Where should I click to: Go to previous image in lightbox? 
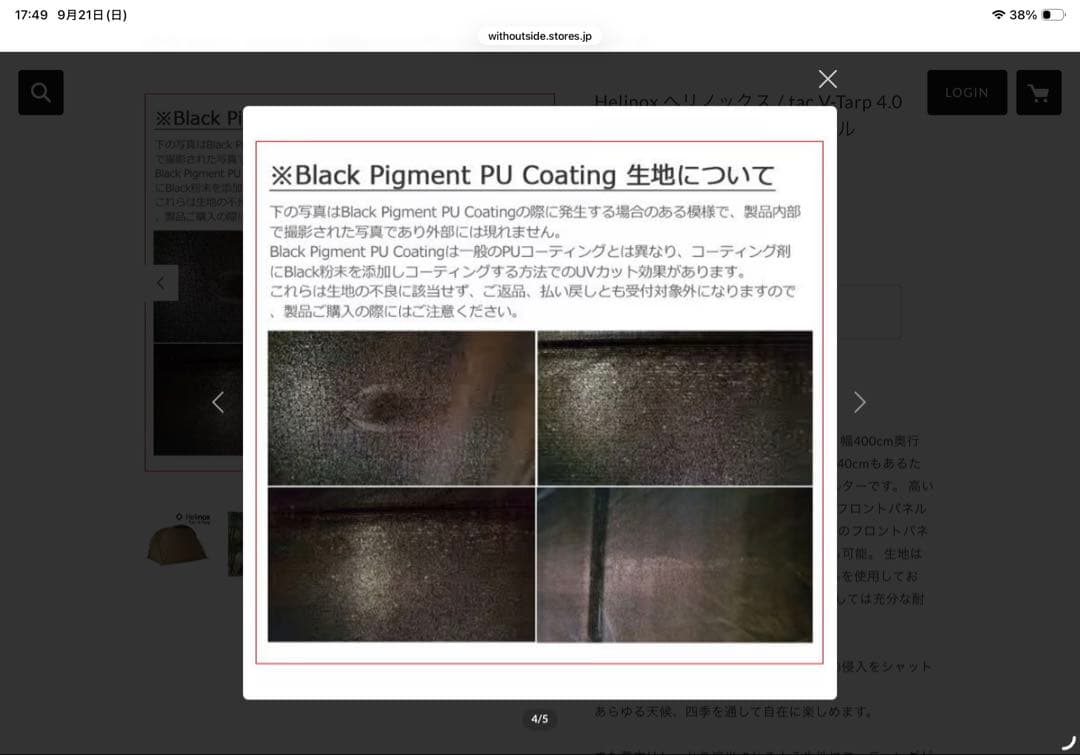(x=218, y=402)
